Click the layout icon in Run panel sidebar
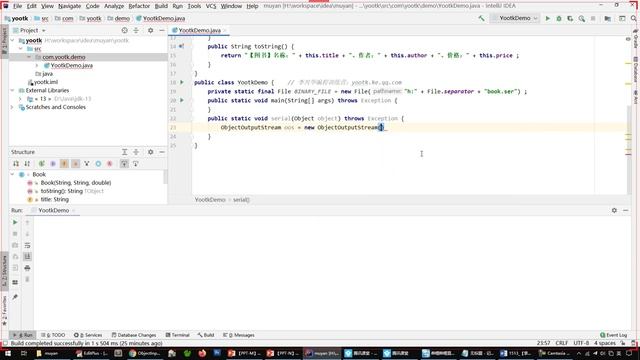640x360 pixels. [x=15, y=282]
